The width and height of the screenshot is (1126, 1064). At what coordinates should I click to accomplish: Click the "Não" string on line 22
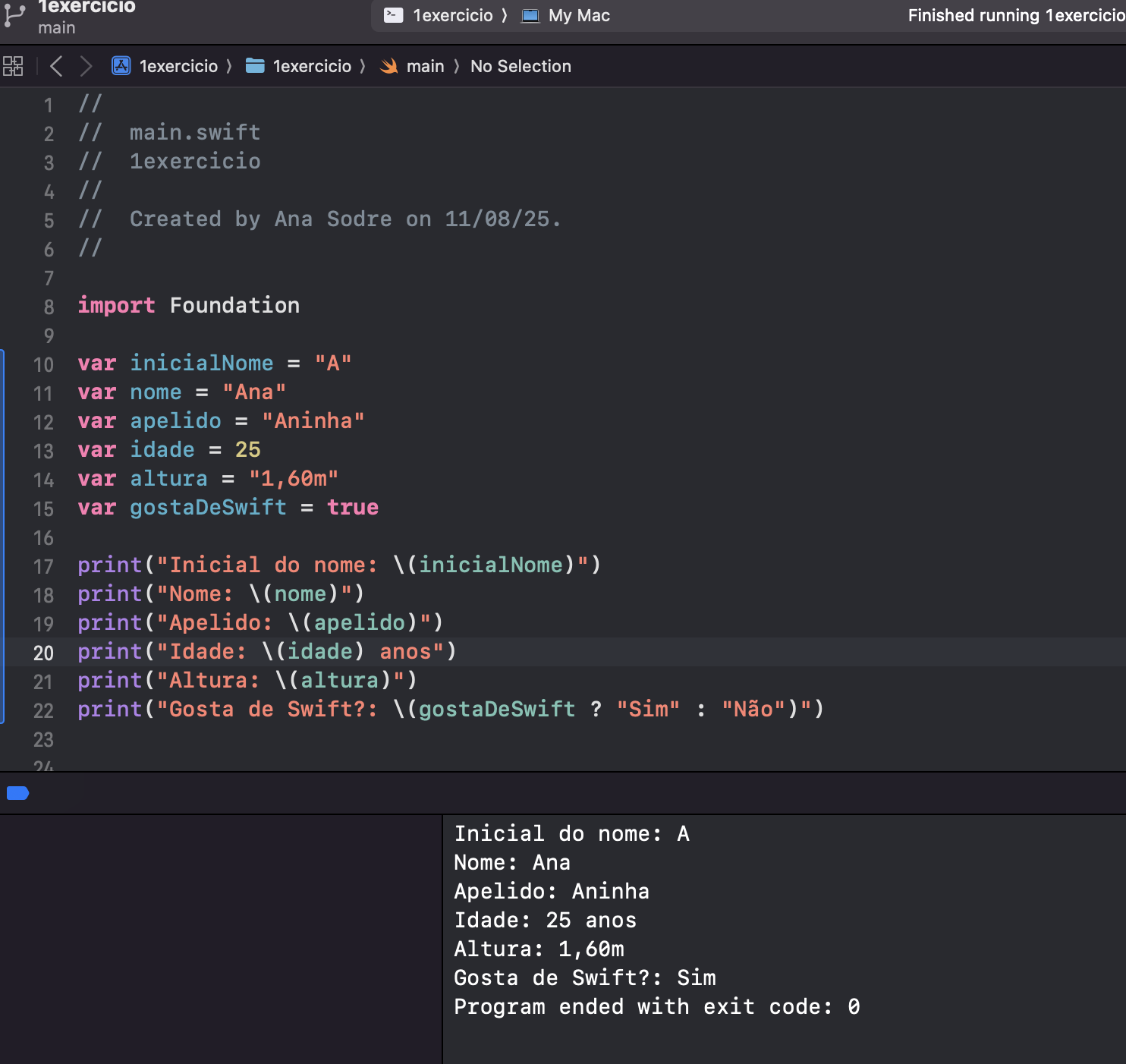point(753,710)
